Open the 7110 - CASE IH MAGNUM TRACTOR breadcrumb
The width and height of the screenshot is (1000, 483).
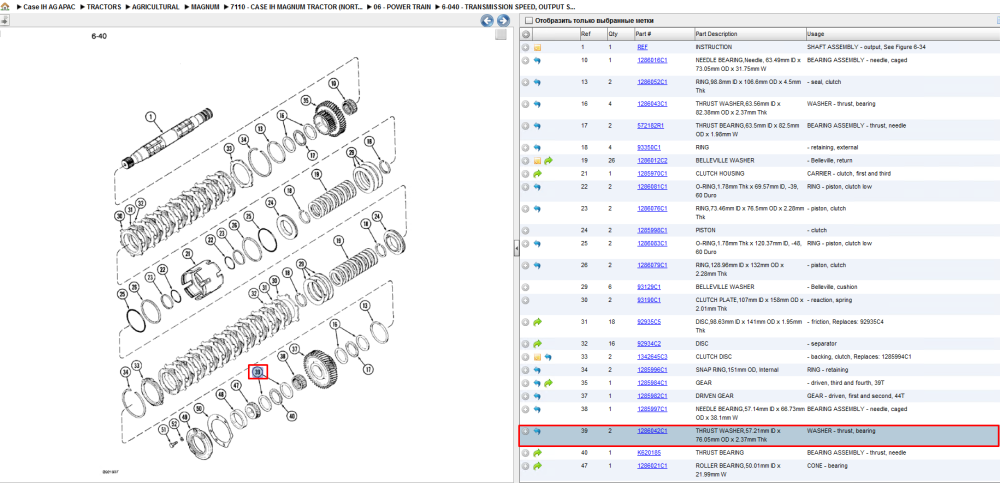tap(299, 6)
